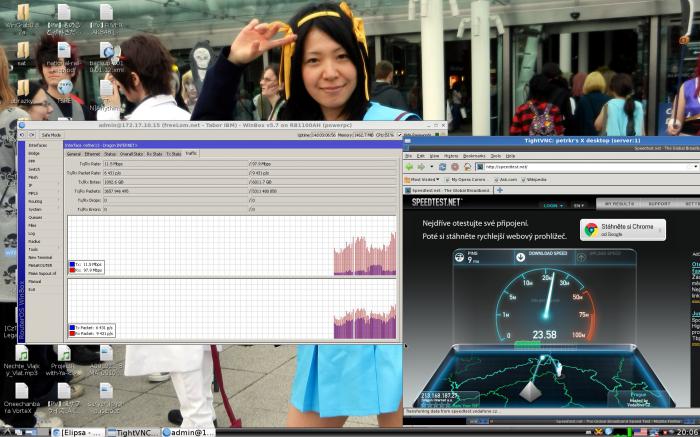Expand the IP submenu in WinBox
This screenshot has height=437, width=700.
[30, 186]
